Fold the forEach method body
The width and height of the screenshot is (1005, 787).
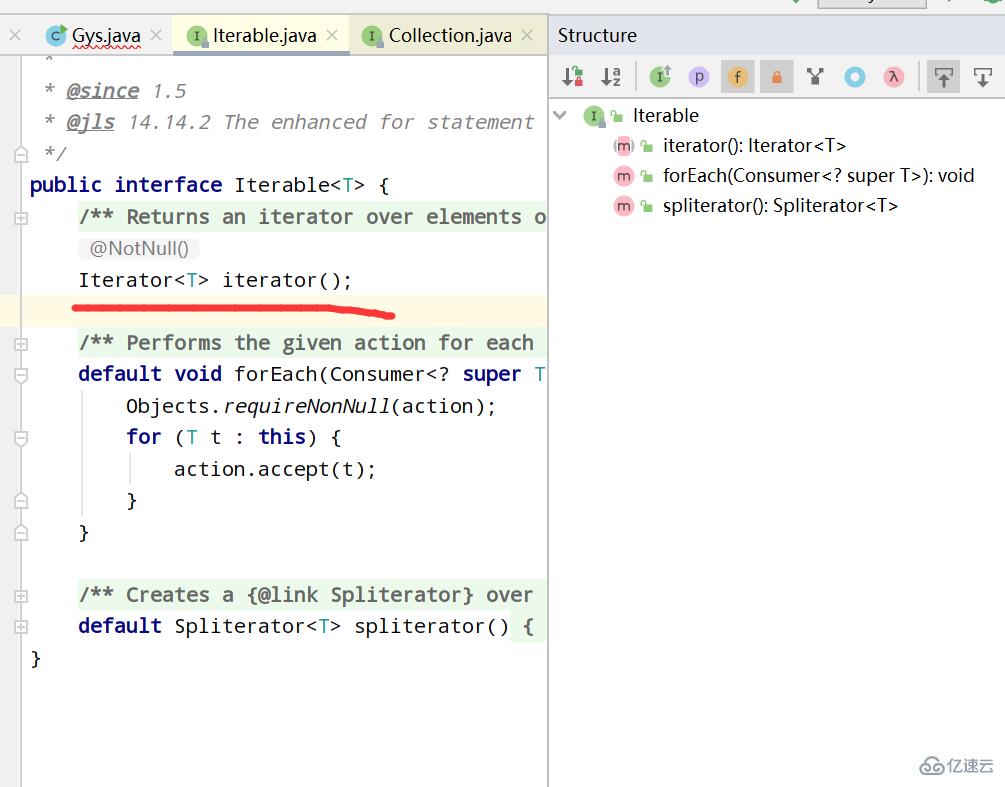click(21, 375)
